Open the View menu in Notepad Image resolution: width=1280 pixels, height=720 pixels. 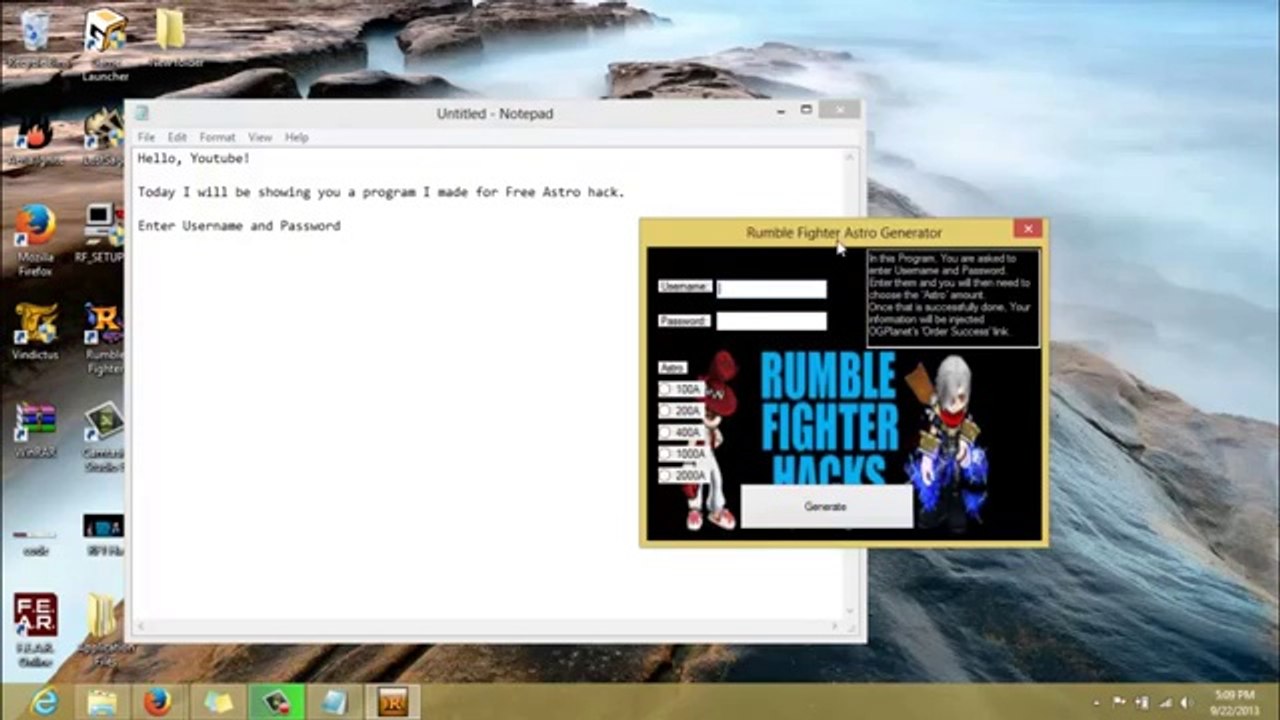[x=260, y=137]
